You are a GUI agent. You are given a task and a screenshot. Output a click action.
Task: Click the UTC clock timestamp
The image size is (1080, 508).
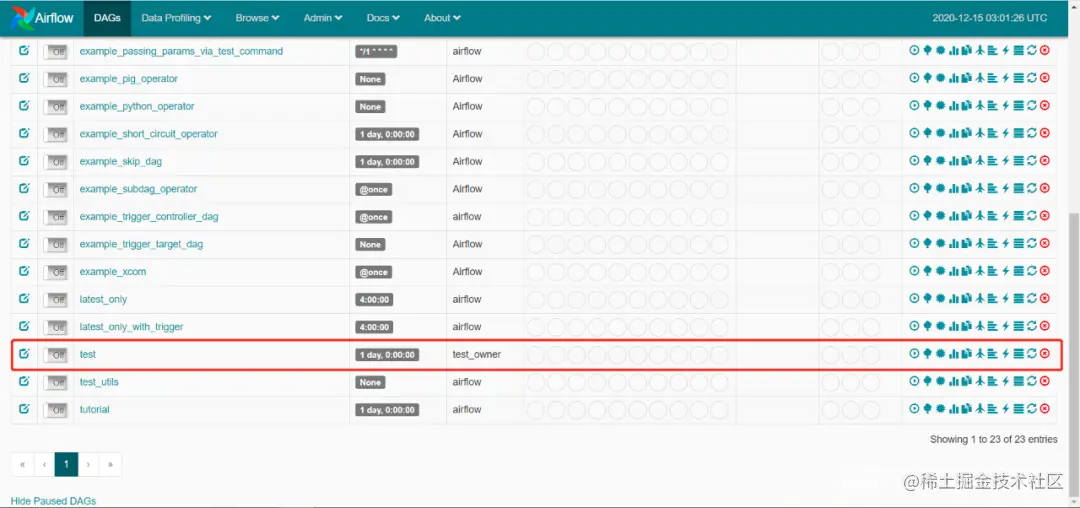(990, 18)
